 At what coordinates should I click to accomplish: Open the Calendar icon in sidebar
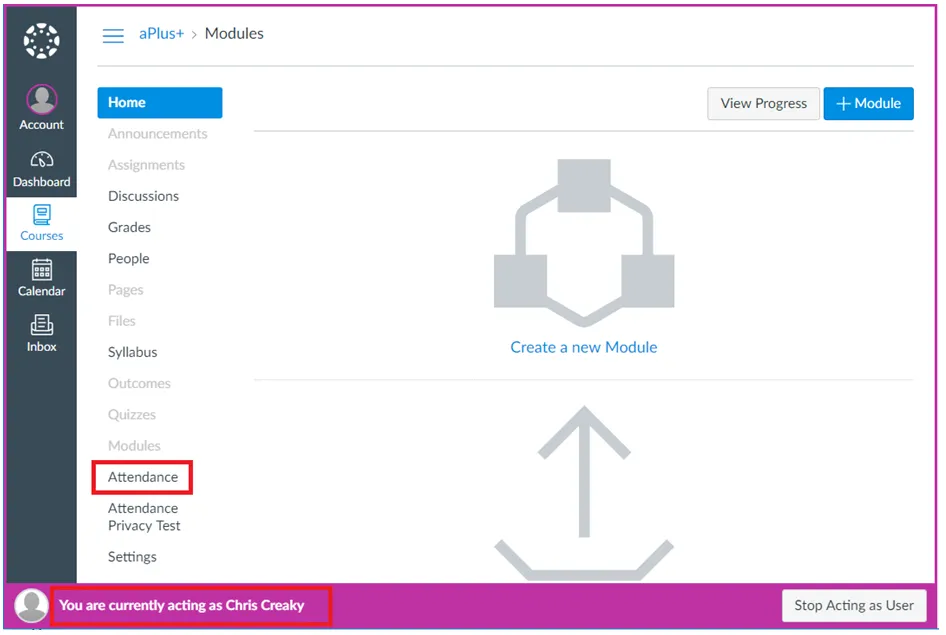[x=42, y=270]
